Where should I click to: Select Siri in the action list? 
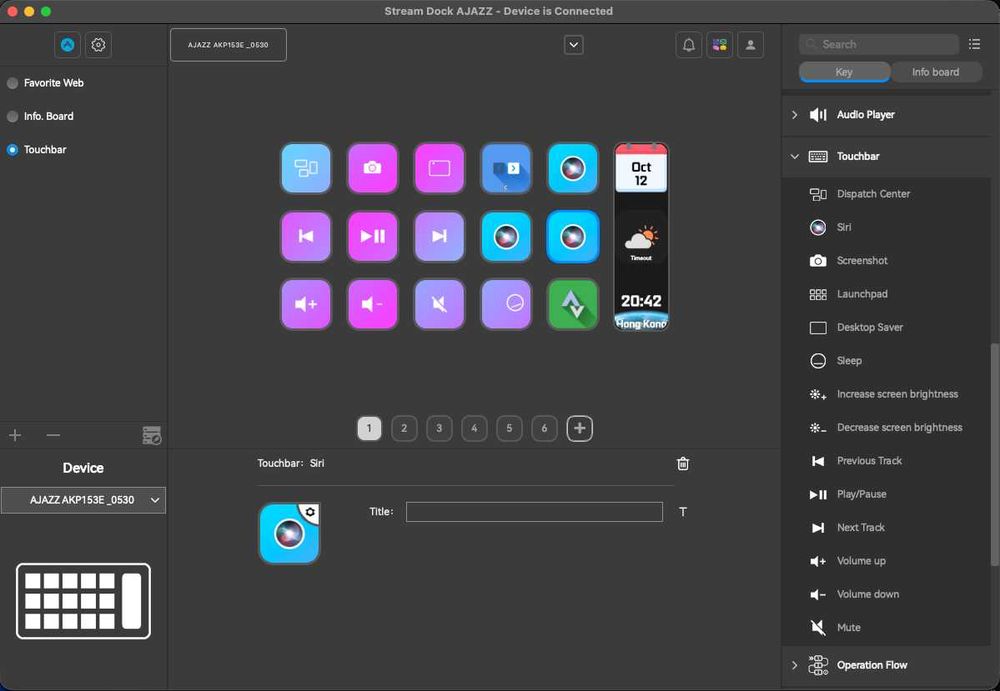[886, 227]
